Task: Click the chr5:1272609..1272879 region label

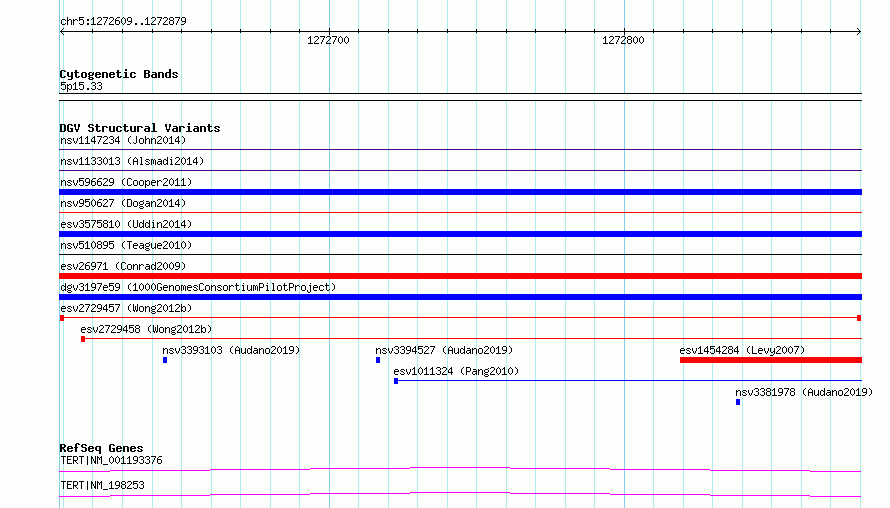Action: (123, 21)
